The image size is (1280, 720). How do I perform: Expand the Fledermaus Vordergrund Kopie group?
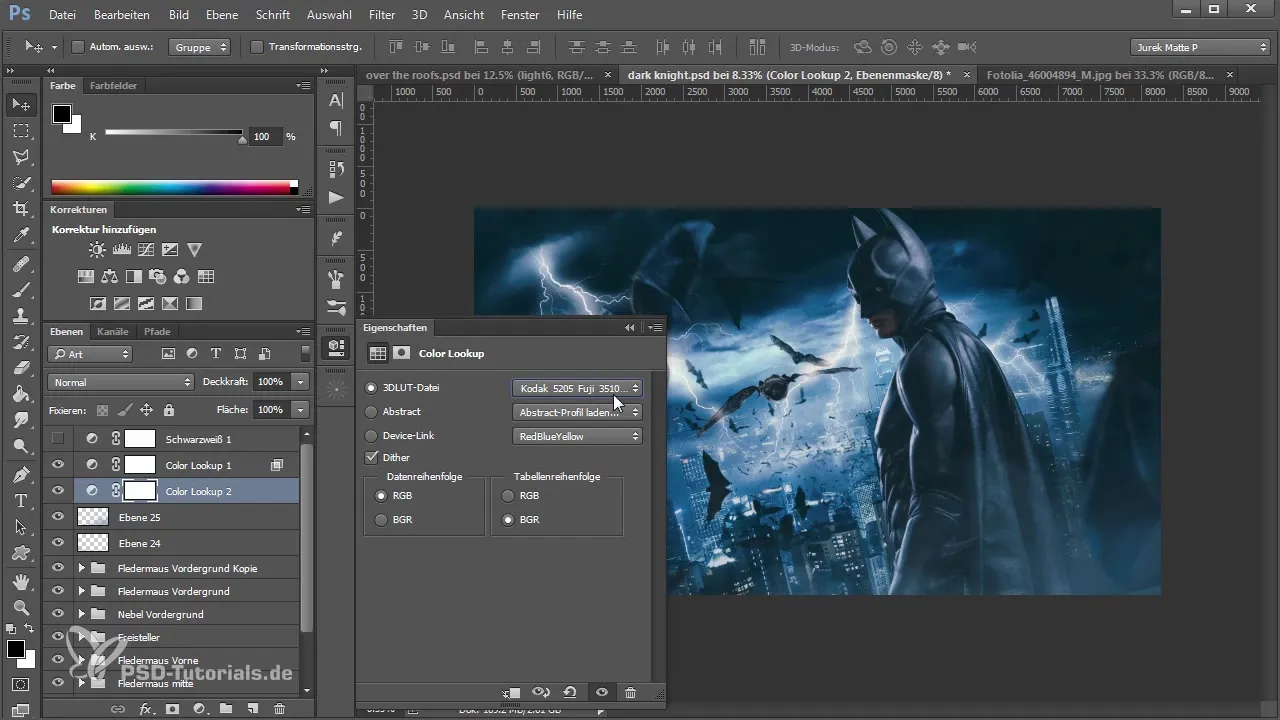[82, 568]
